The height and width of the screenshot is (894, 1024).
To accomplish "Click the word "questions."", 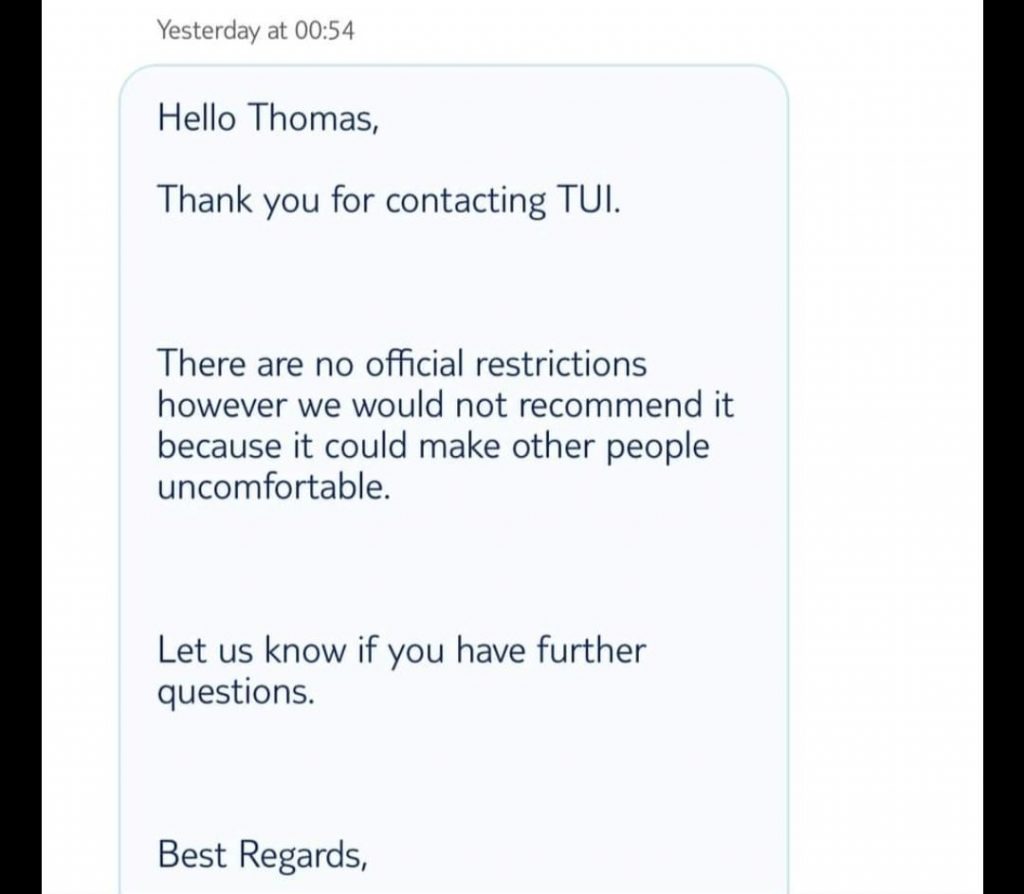I will tap(236, 692).
